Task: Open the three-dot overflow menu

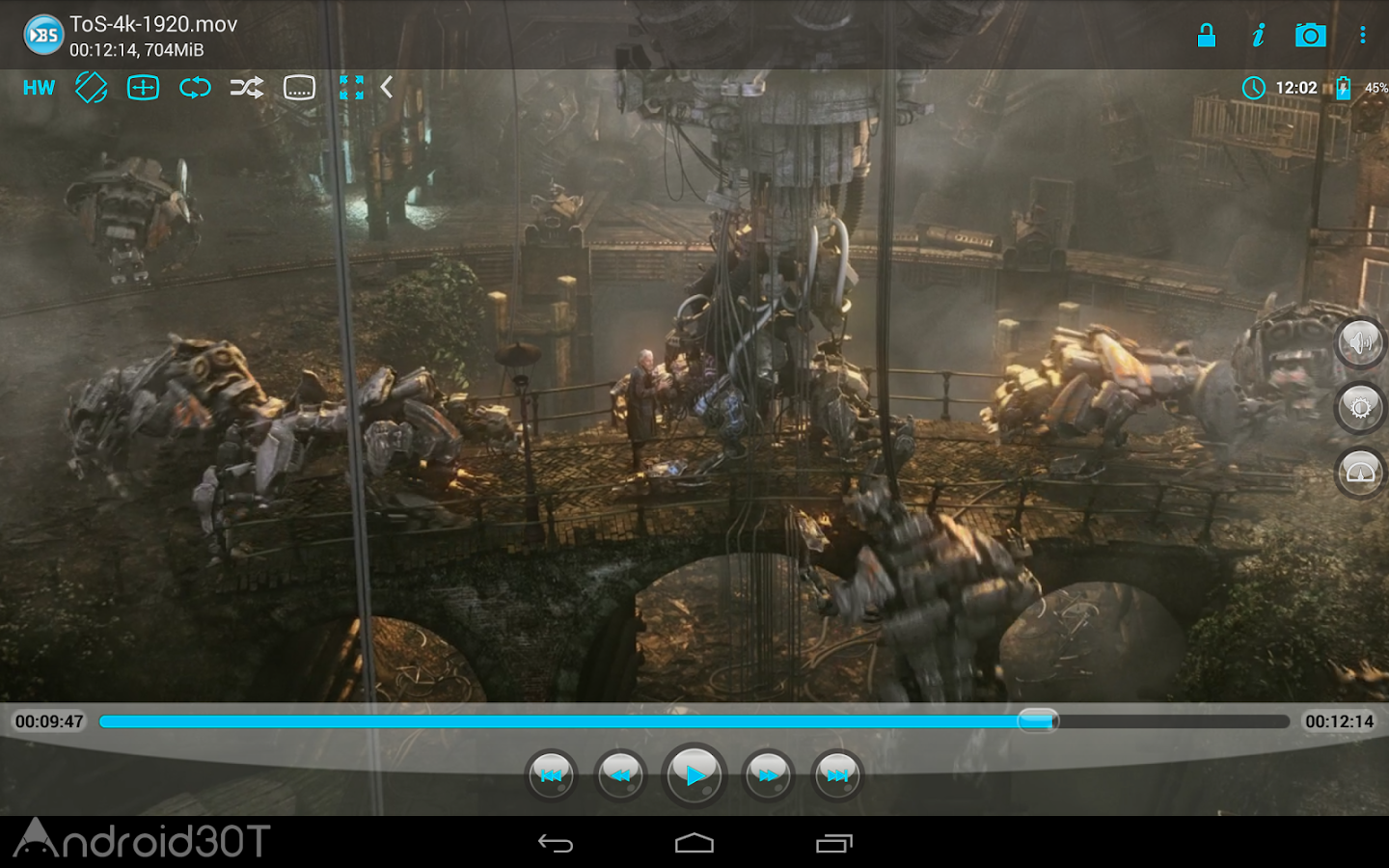Action: coord(1363,36)
